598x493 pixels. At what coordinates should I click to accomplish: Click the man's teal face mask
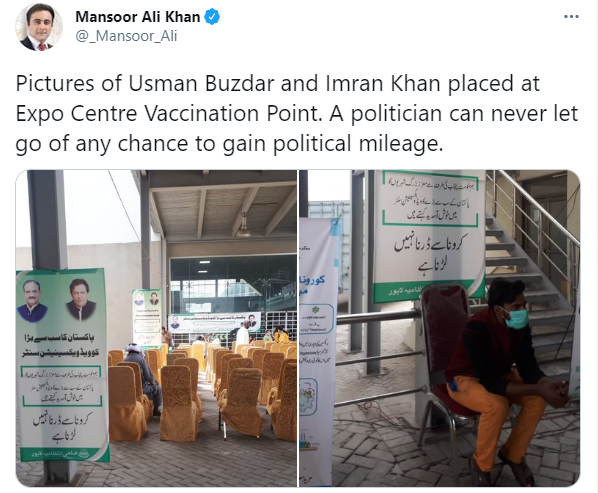coord(516,318)
